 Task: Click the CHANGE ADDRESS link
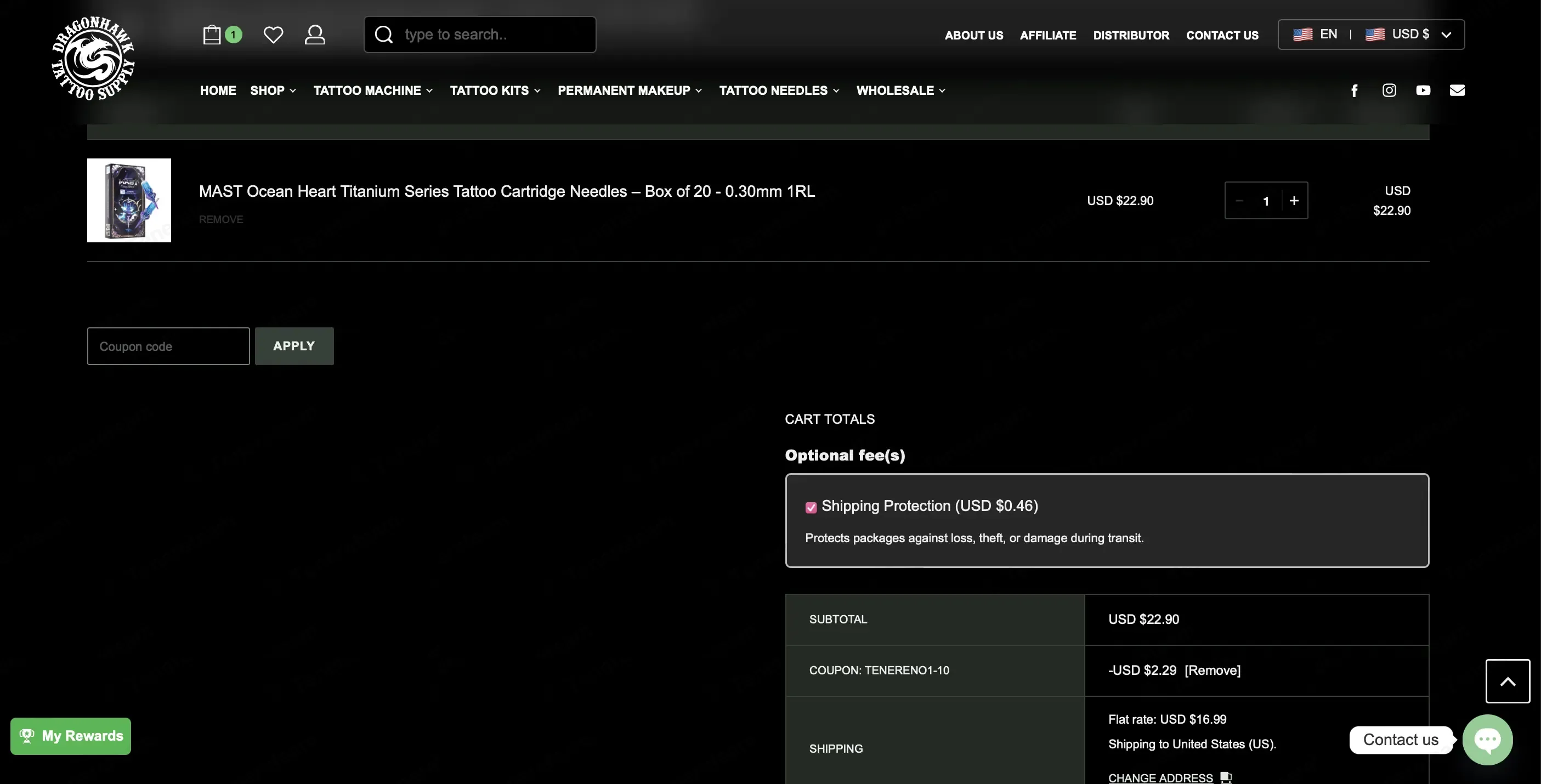1160,777
